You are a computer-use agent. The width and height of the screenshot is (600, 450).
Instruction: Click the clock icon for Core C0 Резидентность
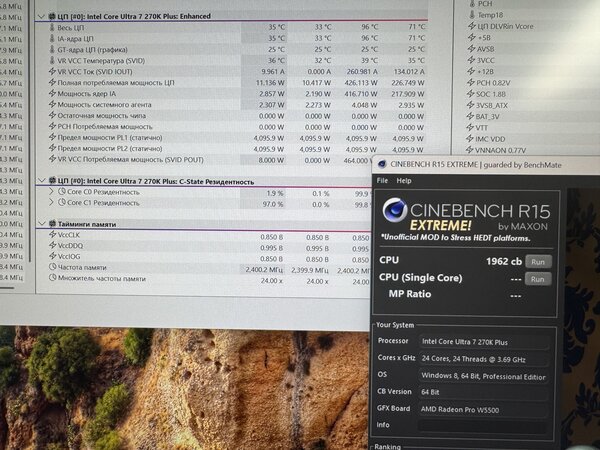62,191
